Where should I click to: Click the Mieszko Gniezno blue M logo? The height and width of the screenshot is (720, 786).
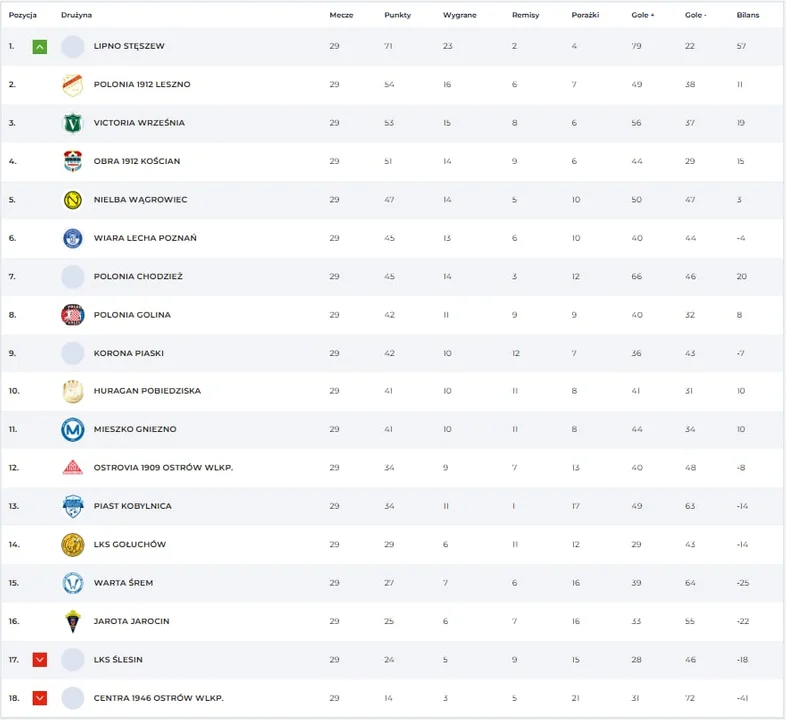[73, 429]
